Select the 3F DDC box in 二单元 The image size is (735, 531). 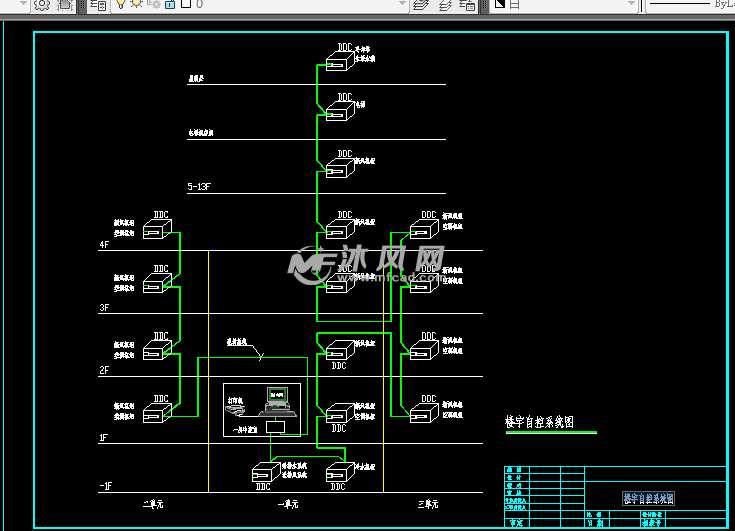(x=157, y=284)
